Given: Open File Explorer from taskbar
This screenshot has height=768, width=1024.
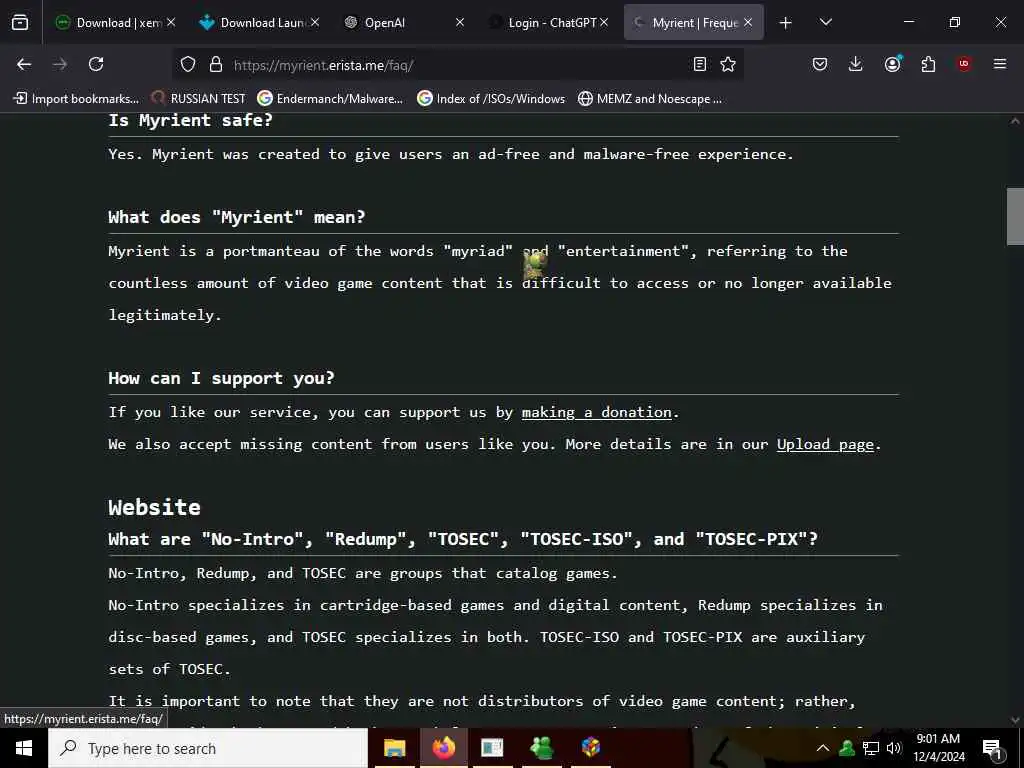Looking at the screenshot, I should coord(394,748).
